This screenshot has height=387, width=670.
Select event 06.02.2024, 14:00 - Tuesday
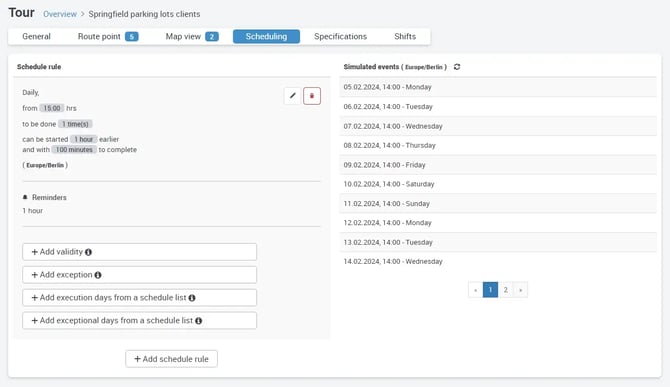[x=498, y=107]
